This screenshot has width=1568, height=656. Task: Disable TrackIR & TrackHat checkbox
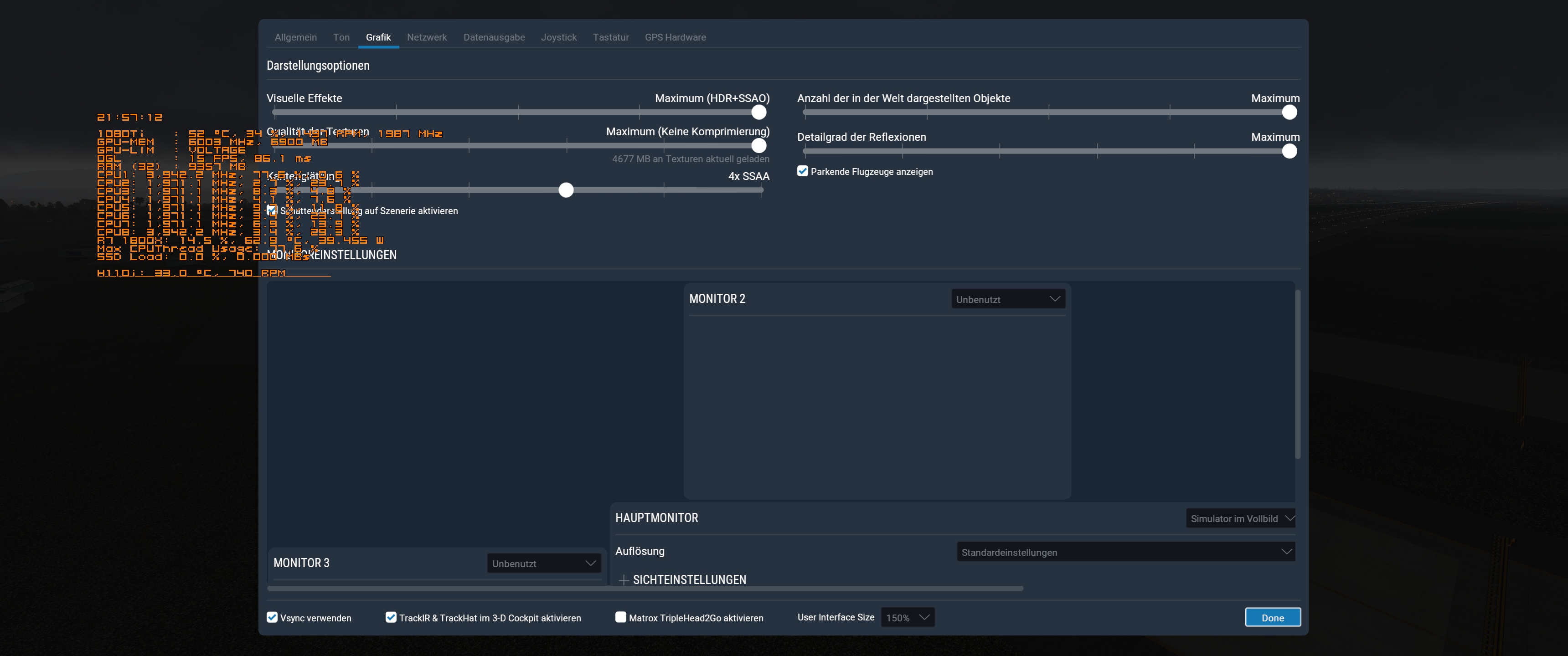click(391, 617)
